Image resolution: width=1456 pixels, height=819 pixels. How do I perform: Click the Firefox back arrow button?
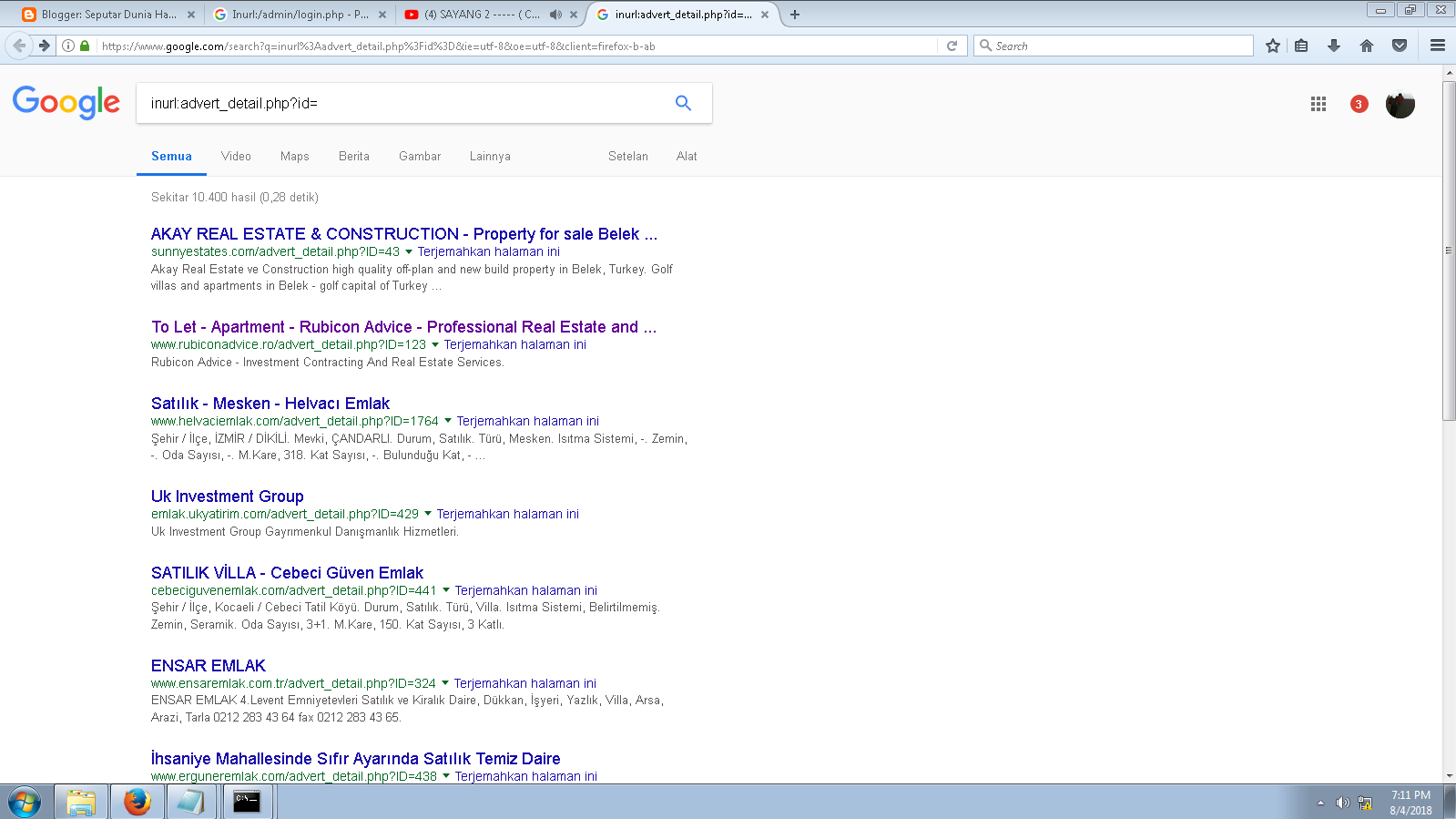coord(20,46)
